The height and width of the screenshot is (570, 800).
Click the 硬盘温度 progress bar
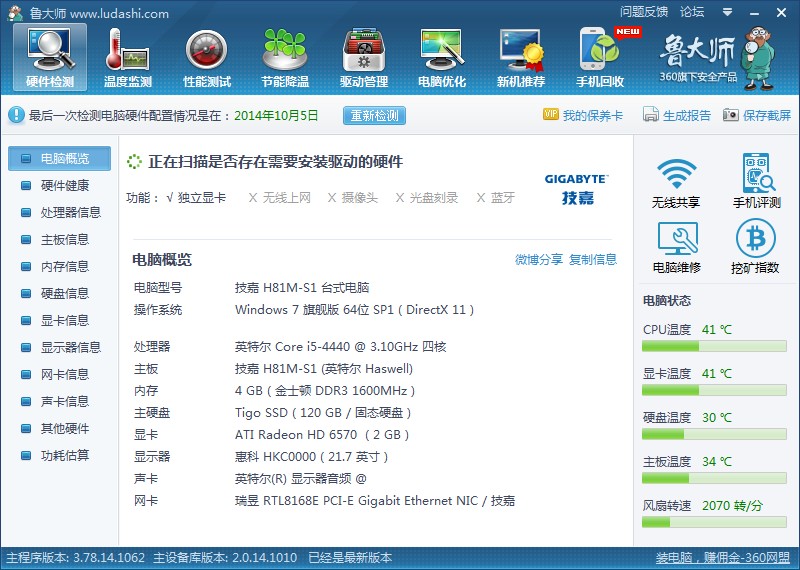714,434
